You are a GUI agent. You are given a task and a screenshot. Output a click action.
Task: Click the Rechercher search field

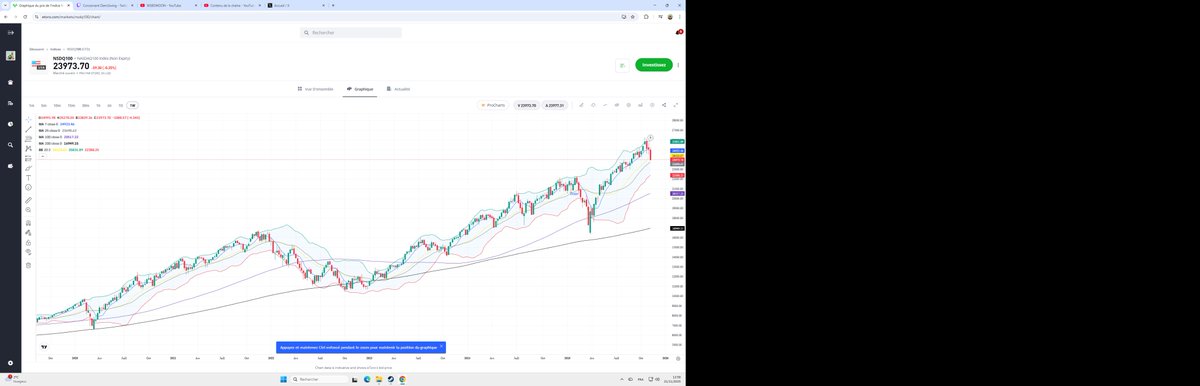(x=352, y=33)
